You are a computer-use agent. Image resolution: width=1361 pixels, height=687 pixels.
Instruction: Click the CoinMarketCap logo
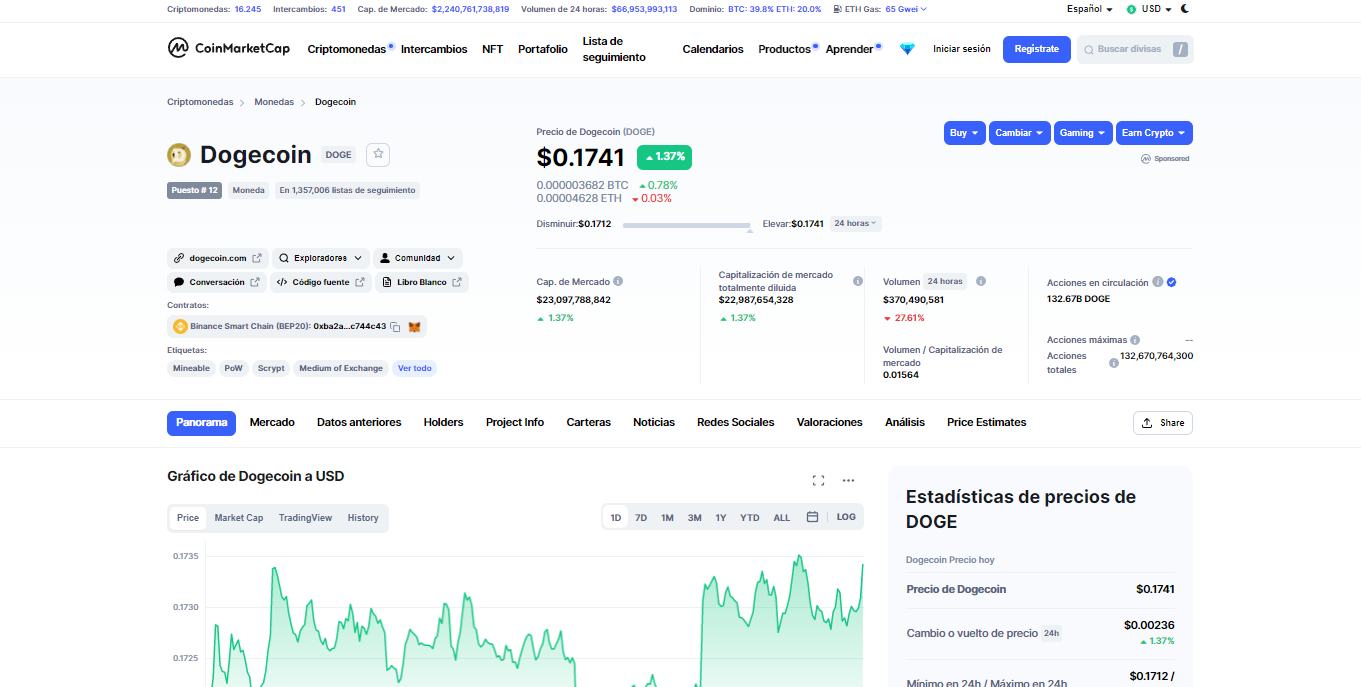pos(228,48)
